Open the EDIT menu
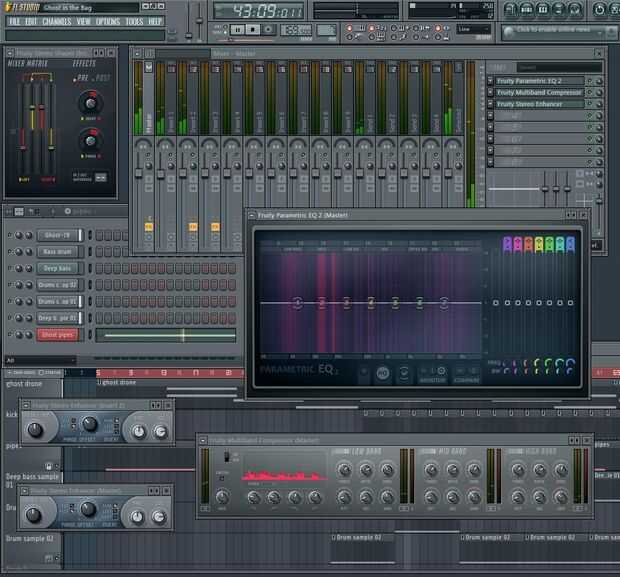Screen dimensions: 620x577 tap(31, 21)
